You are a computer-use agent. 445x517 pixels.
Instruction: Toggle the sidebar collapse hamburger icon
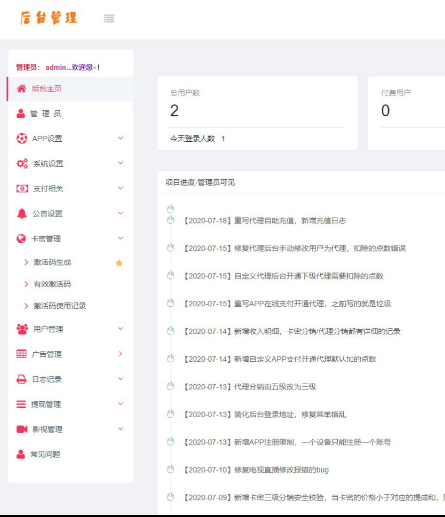[109, 18]
